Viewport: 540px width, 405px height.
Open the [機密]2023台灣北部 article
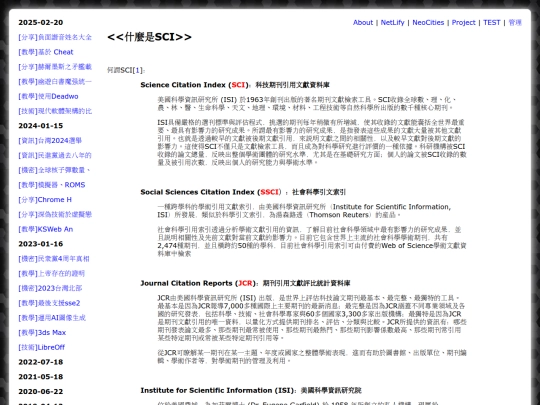tap(50, 288)
